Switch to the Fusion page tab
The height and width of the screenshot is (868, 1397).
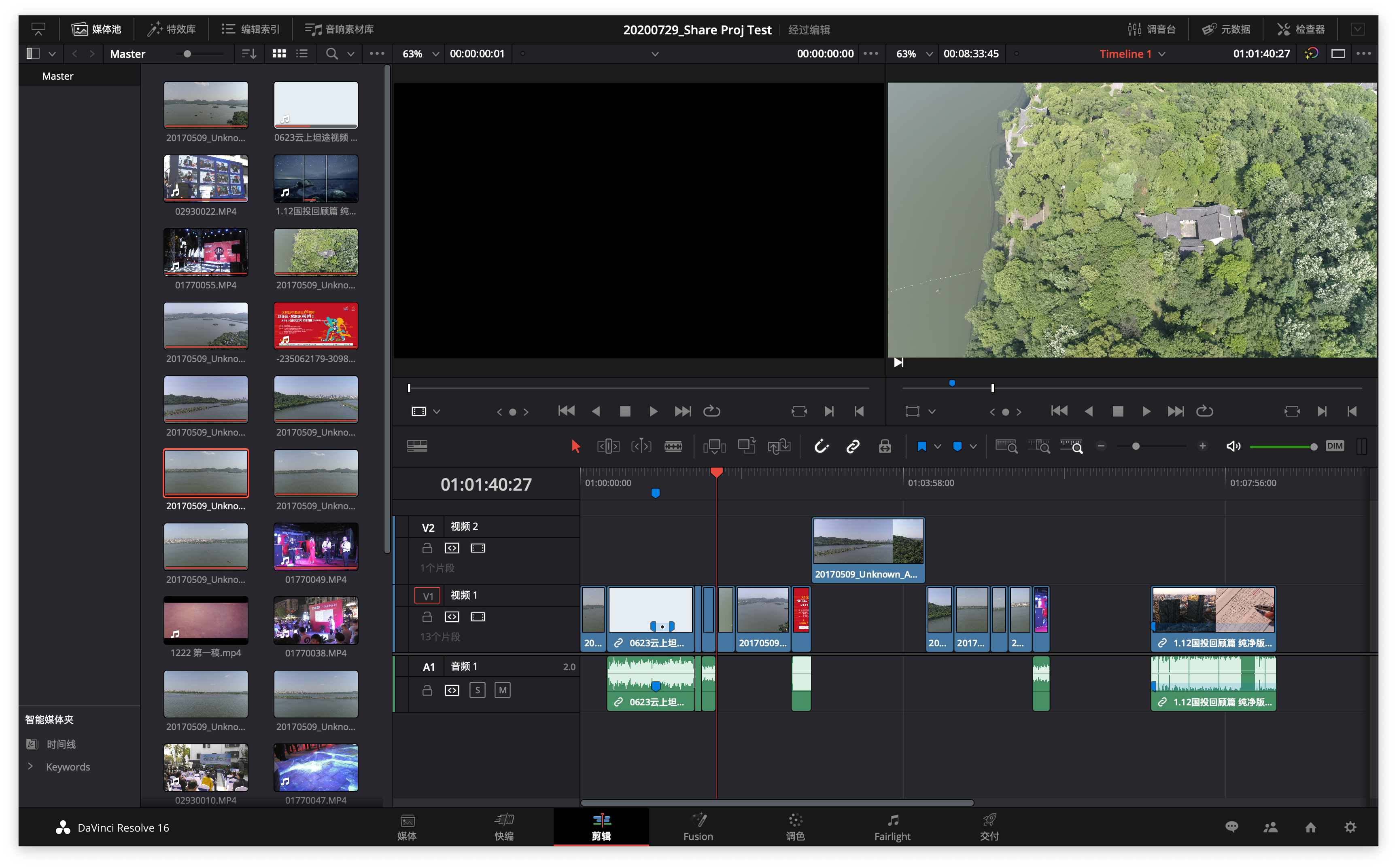click(698, 827)
